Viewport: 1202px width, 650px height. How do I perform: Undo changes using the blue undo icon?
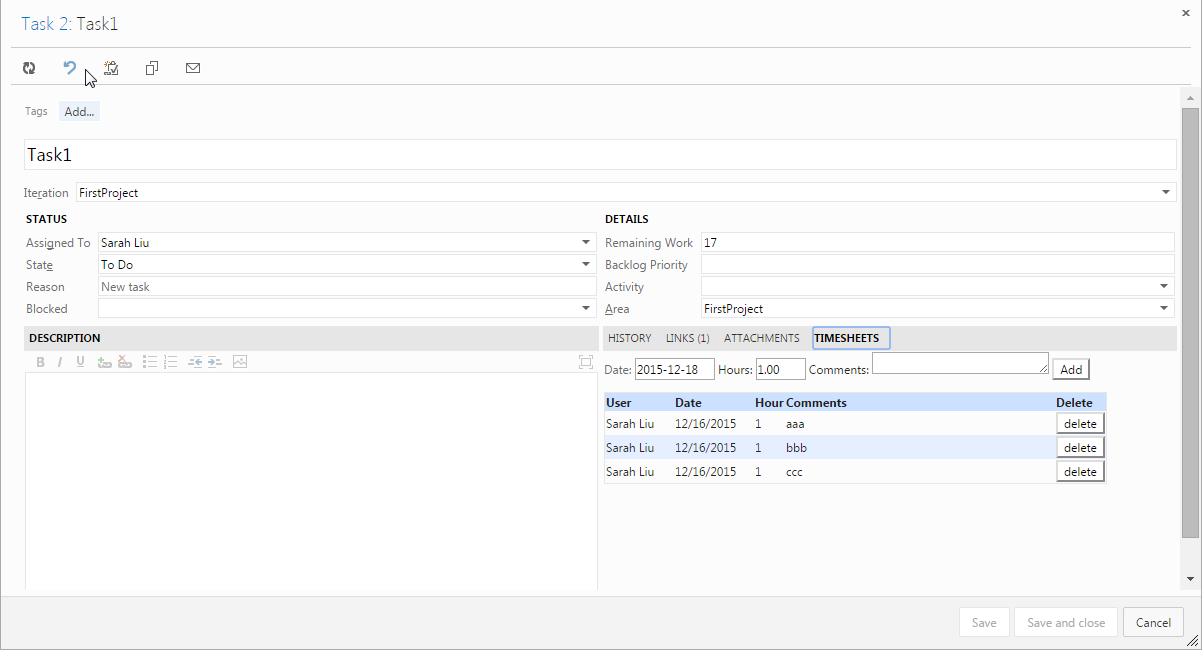pyautogui.click(x=69, y=68)
